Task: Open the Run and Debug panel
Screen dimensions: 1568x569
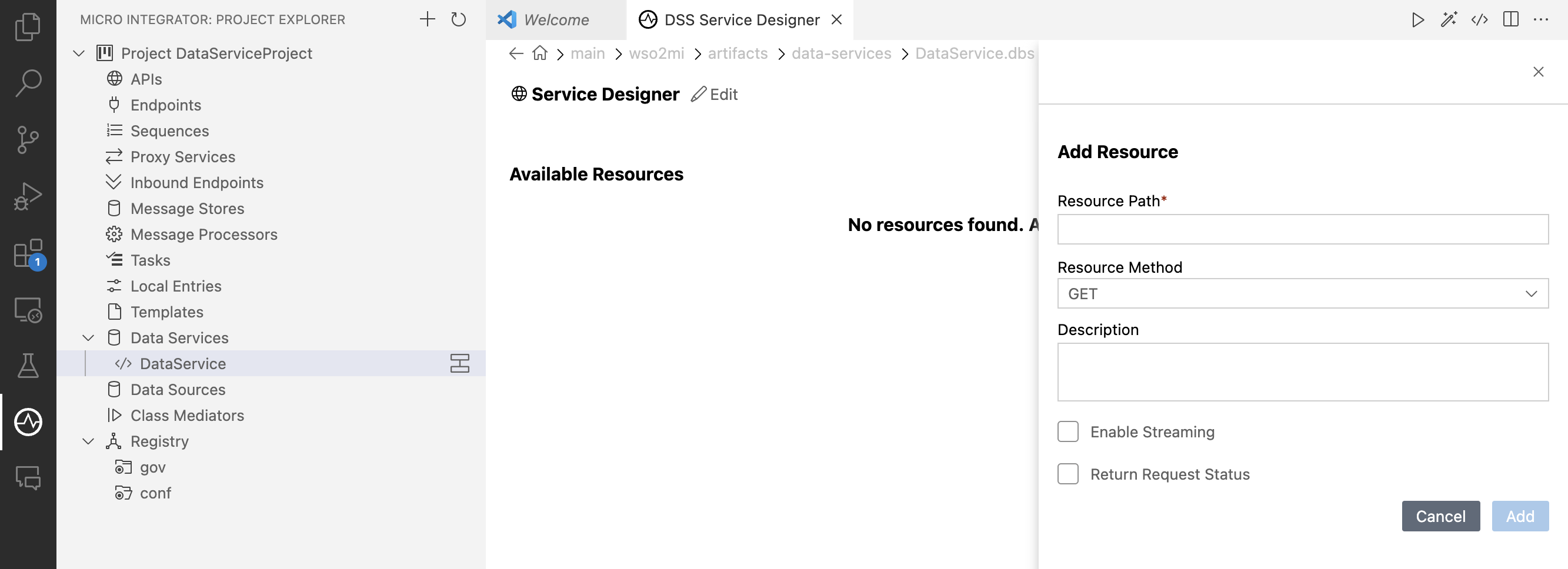Action: click(28, 196)
